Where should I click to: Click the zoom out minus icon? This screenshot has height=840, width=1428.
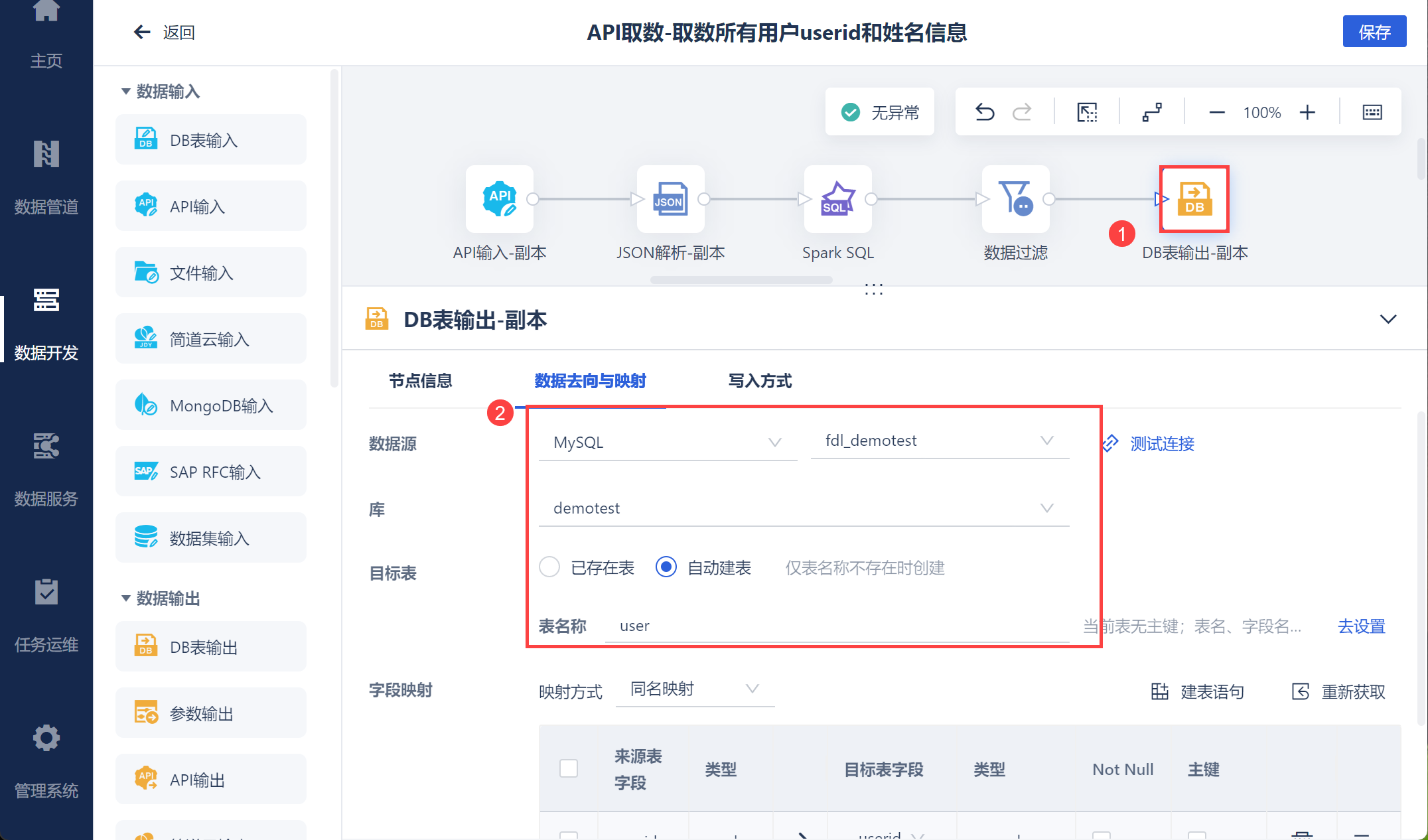(1216, 112)
